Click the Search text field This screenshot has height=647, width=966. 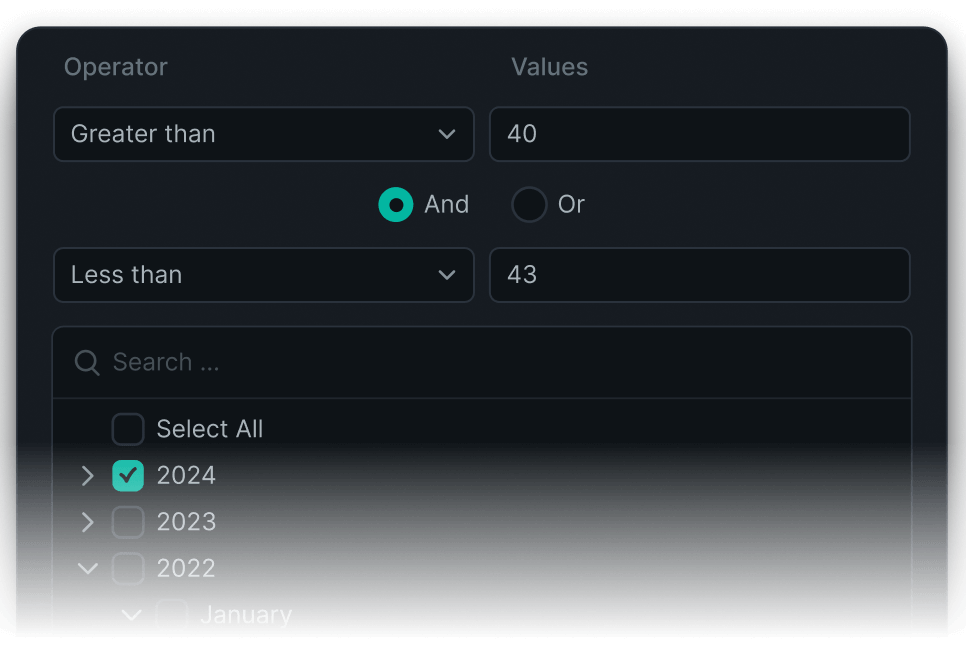point(500,362)
